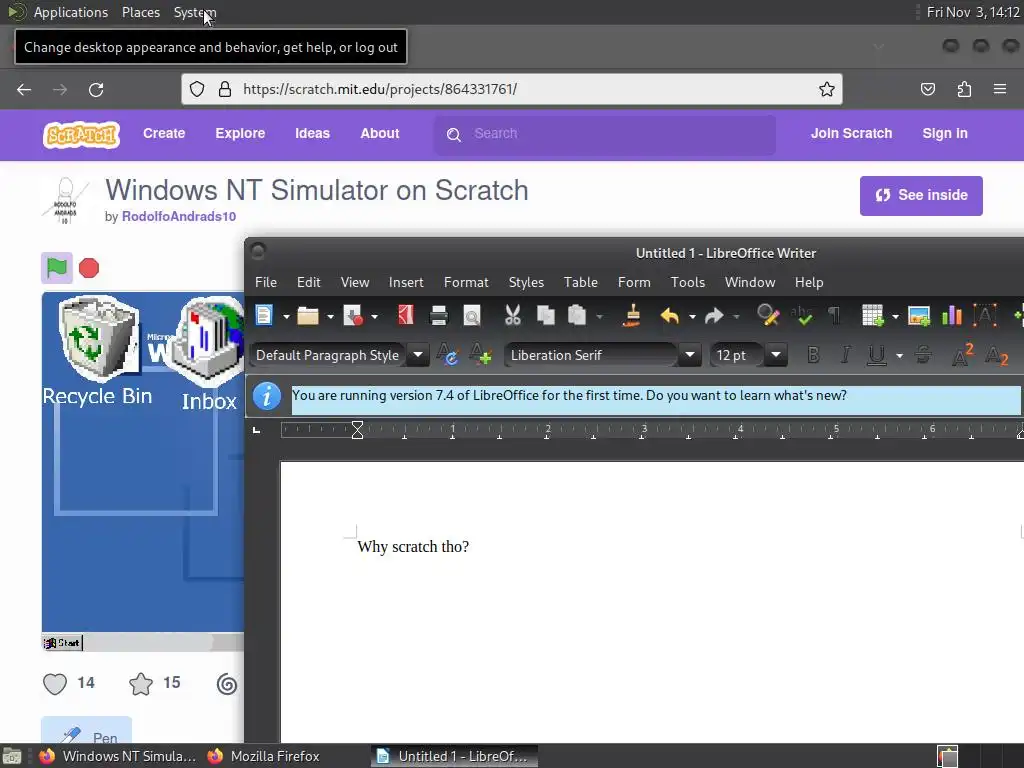
Task: Click the Save document icon in Writer
Action: tap(353, 316)
